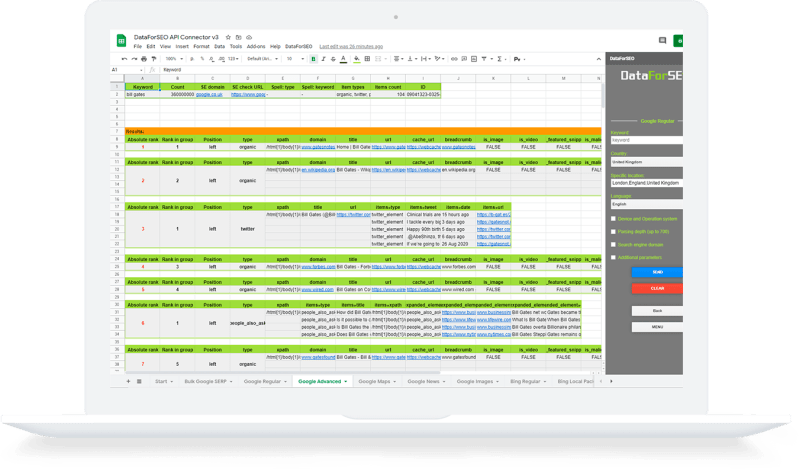799x469 pixels.
Task: Switch to the Google Images sheet tab
Action: [x=477, y=381]
